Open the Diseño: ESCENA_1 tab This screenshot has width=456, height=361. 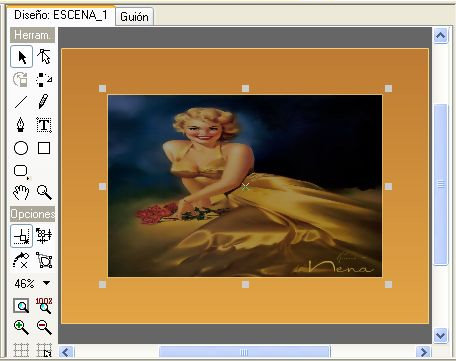pos(61,15)
